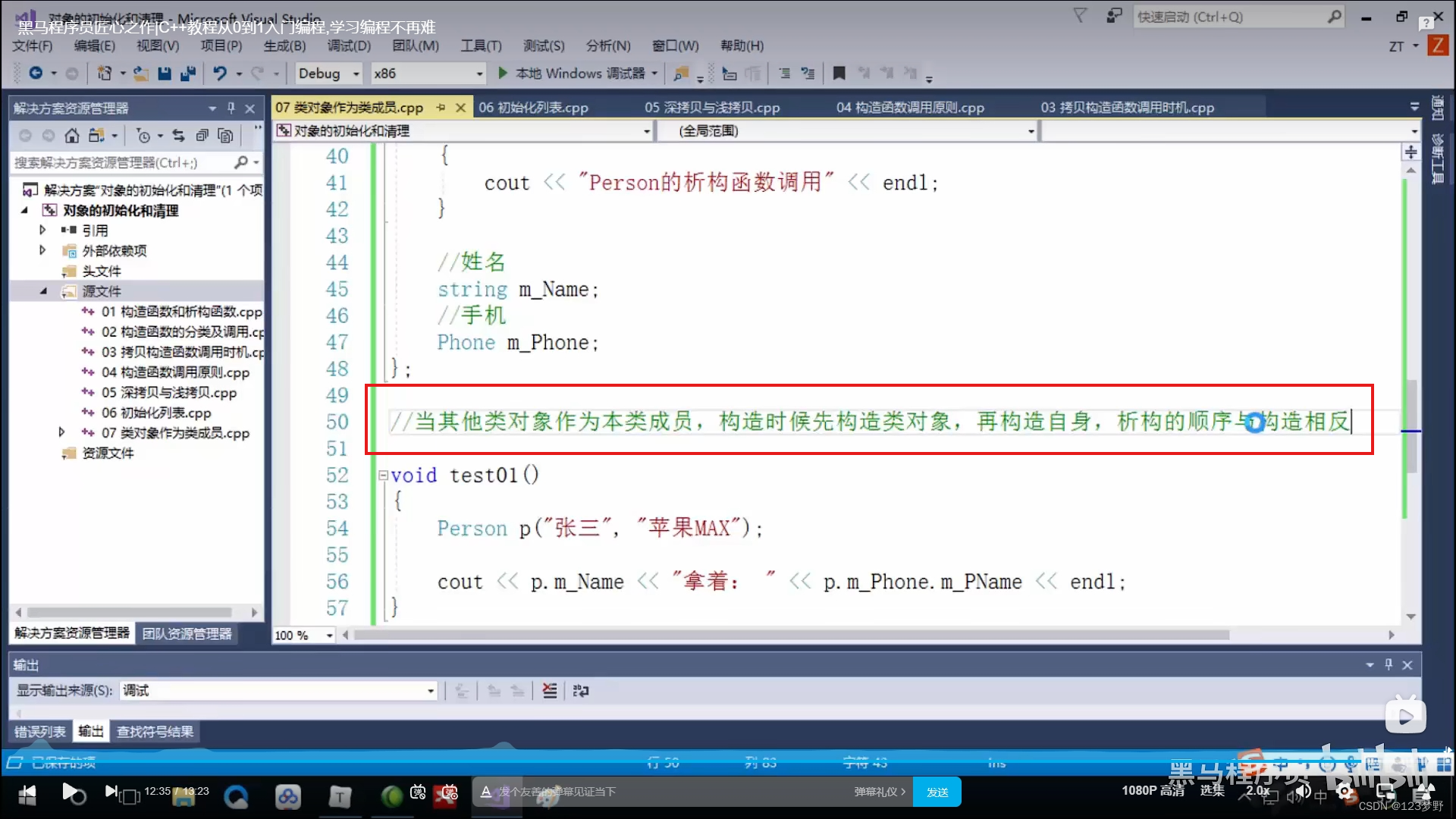
Task: Click the Home icon in Solution Explorer
Action: tap(71, 136)
